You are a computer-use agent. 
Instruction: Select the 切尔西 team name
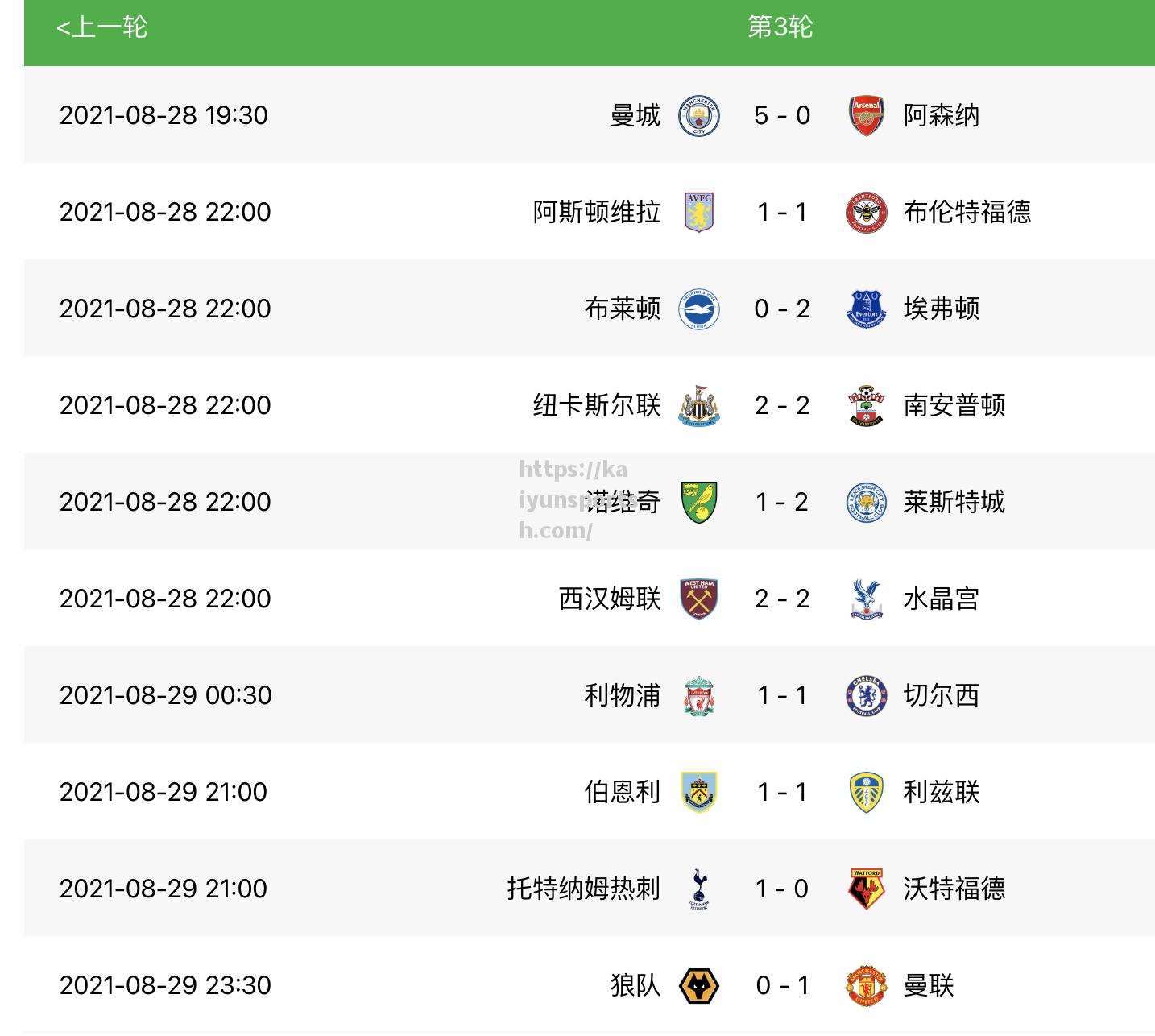[x=942, y=695]
